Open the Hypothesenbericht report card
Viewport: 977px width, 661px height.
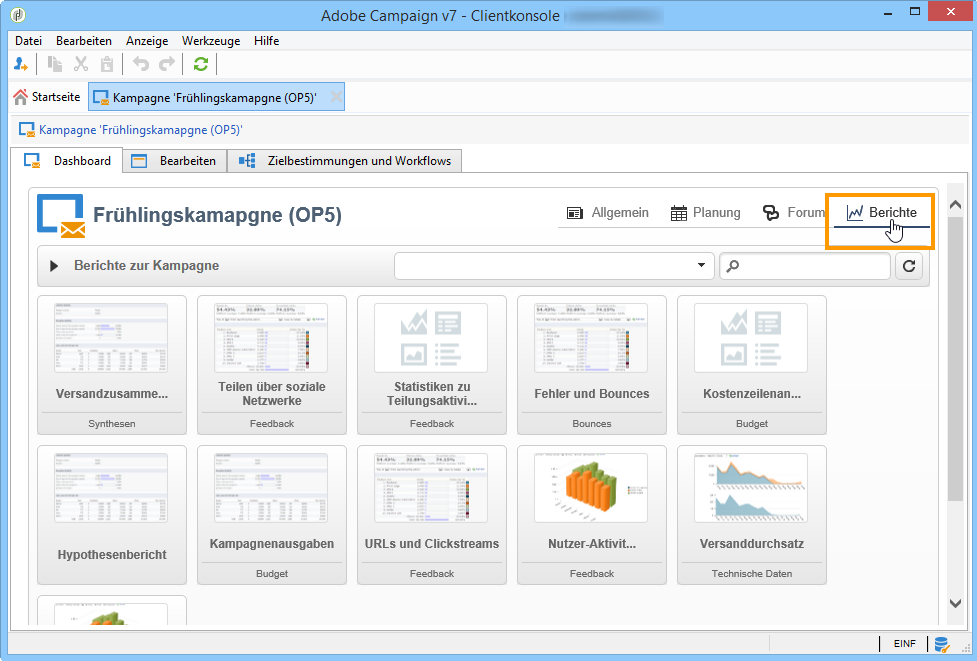112,515
